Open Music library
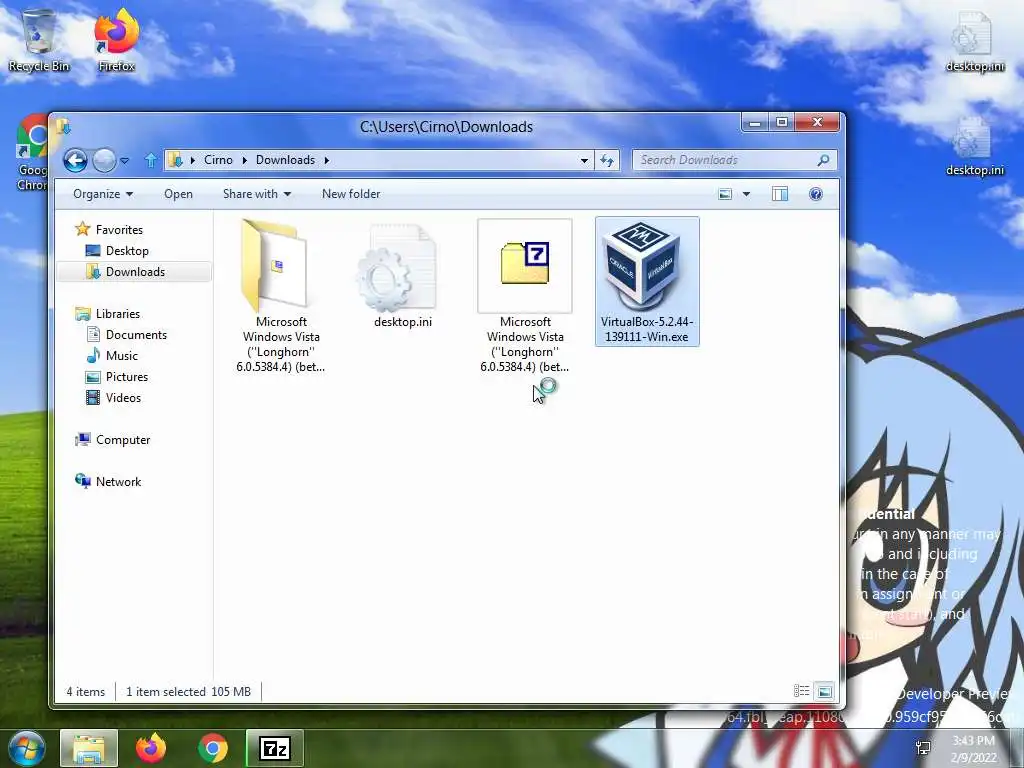The image size is (1024, 768). tap(112, 356)
